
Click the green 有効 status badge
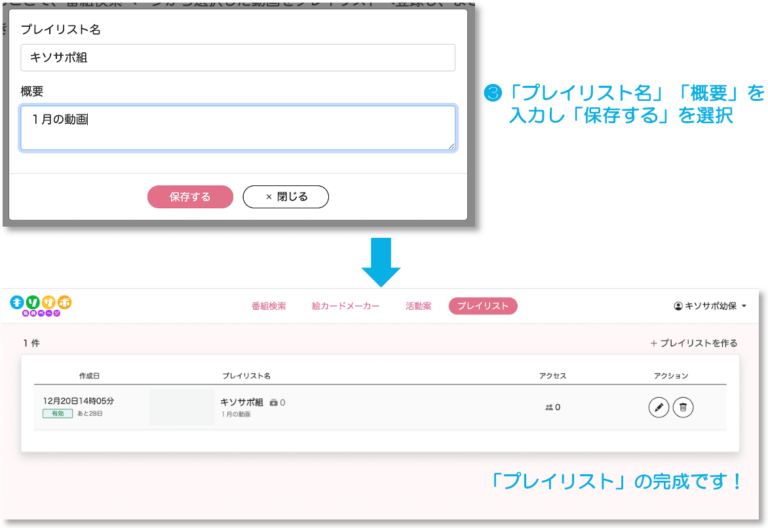[x=57, y=413]
